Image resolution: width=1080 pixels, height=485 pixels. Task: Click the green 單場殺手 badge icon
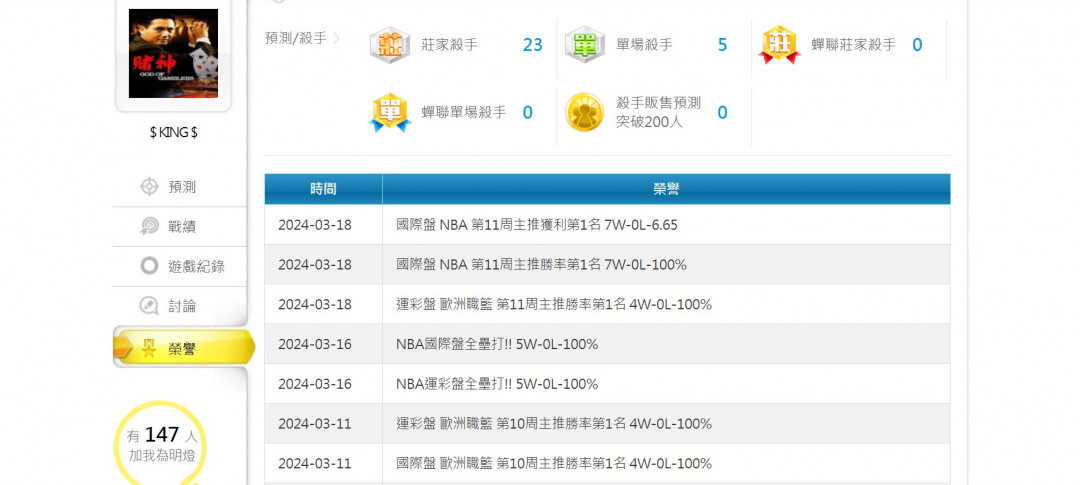pos(584,45)
